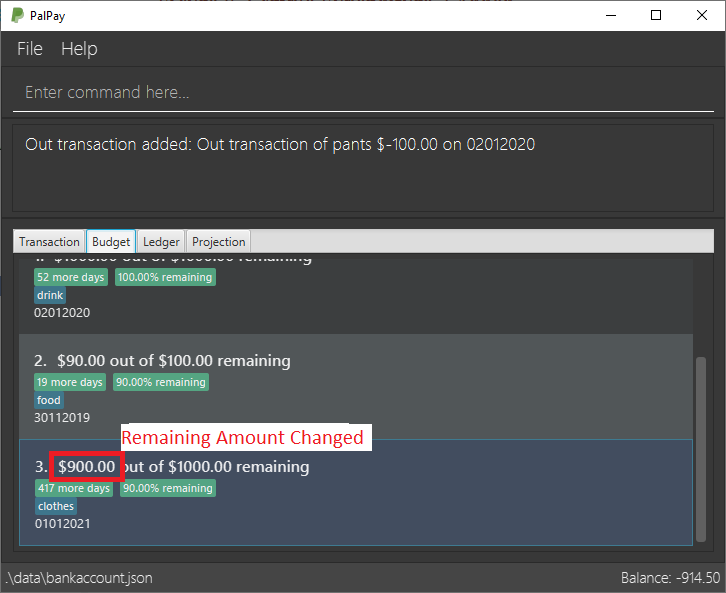Click the date '02012020' in budget 1
726x593 pixels.
point(62,312)
